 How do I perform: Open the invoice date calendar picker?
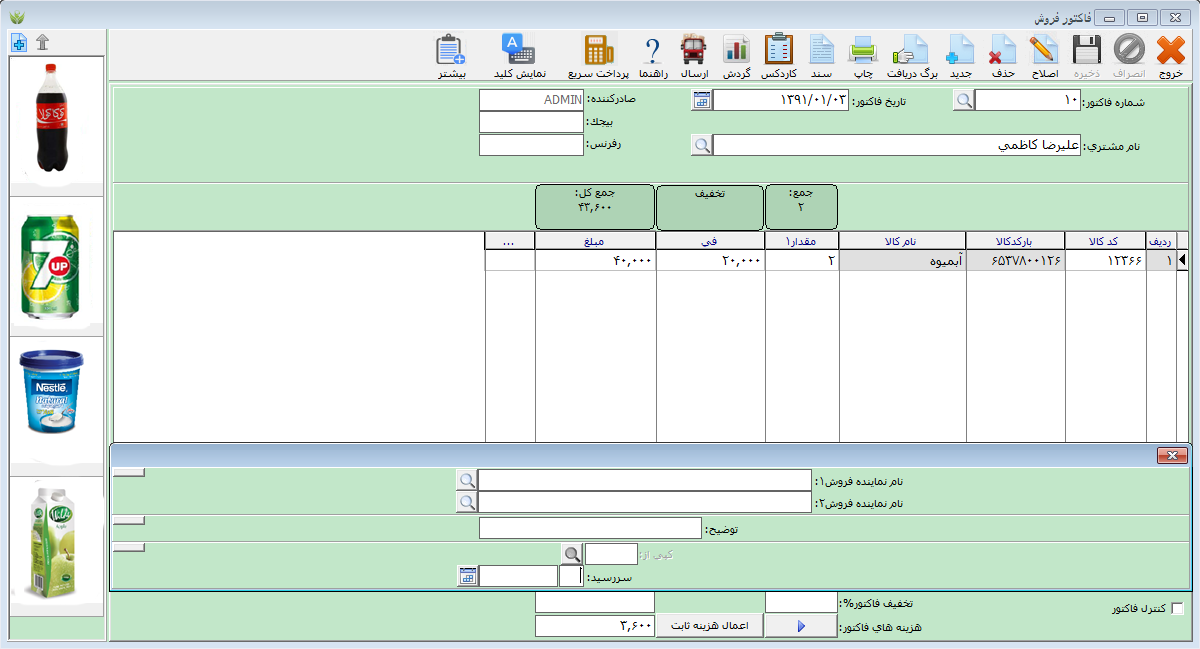point(702,100)
